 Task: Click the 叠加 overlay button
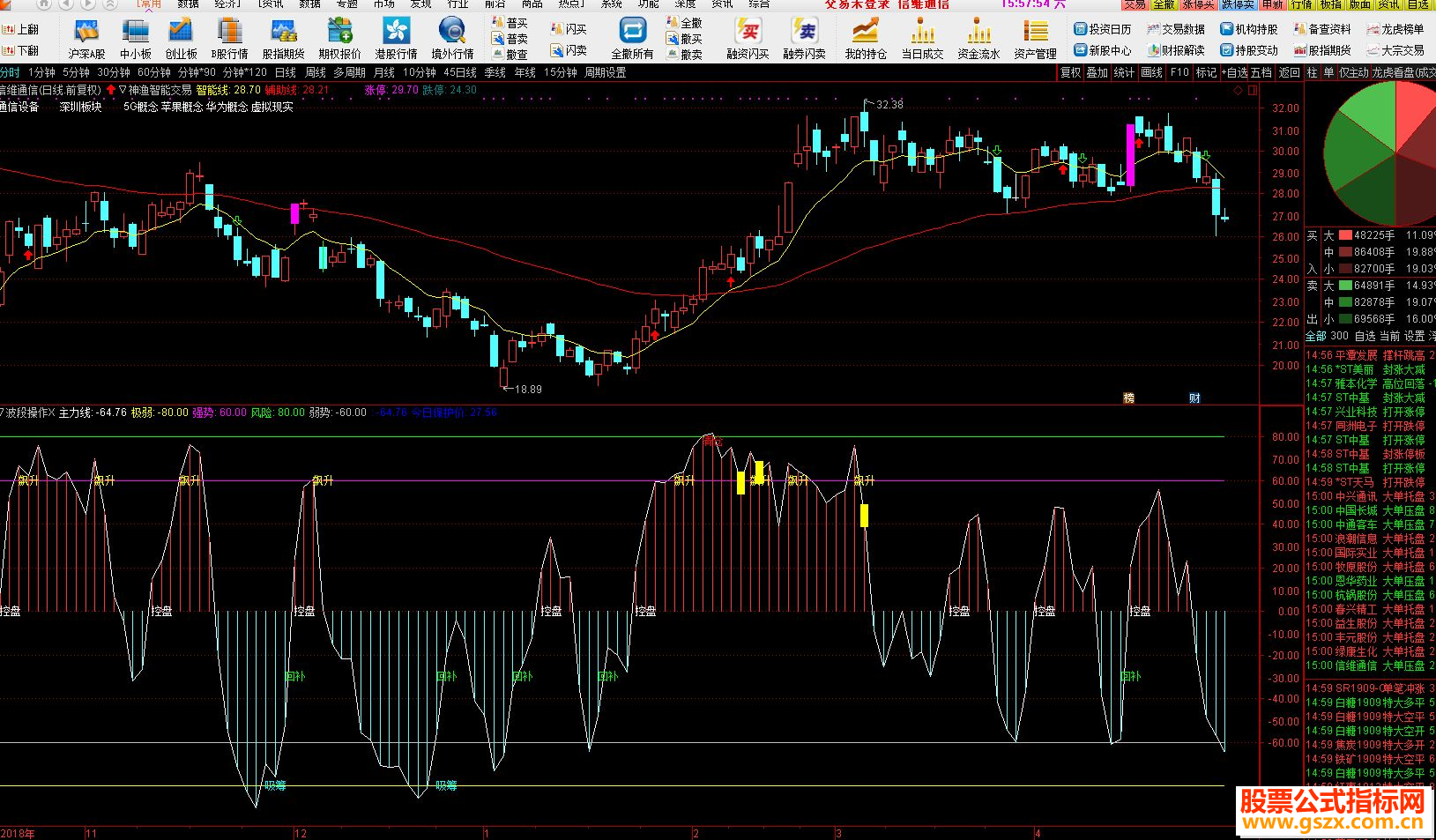[x=1097, y=72]
